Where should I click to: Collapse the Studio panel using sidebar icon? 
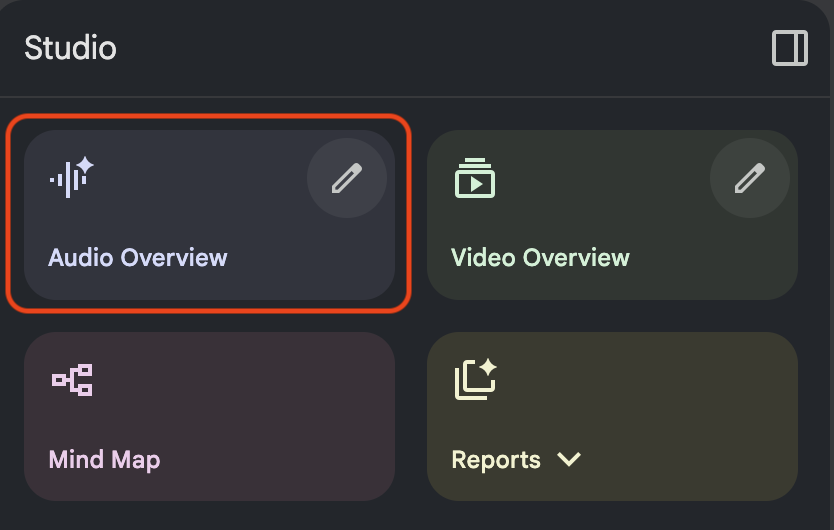click(x=790, y=48)
